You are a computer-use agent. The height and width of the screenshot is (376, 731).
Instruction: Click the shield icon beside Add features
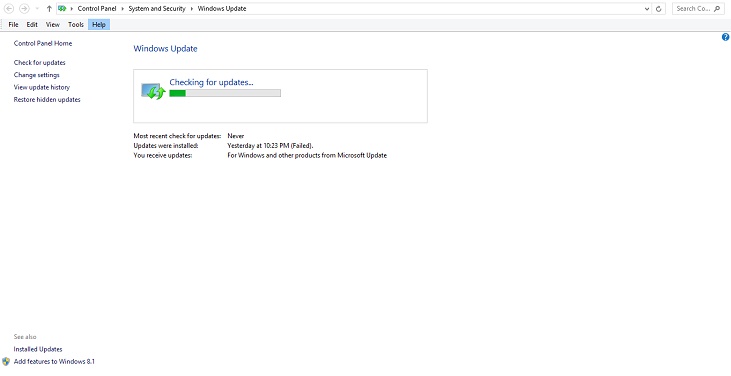click(x=6, y=361)
